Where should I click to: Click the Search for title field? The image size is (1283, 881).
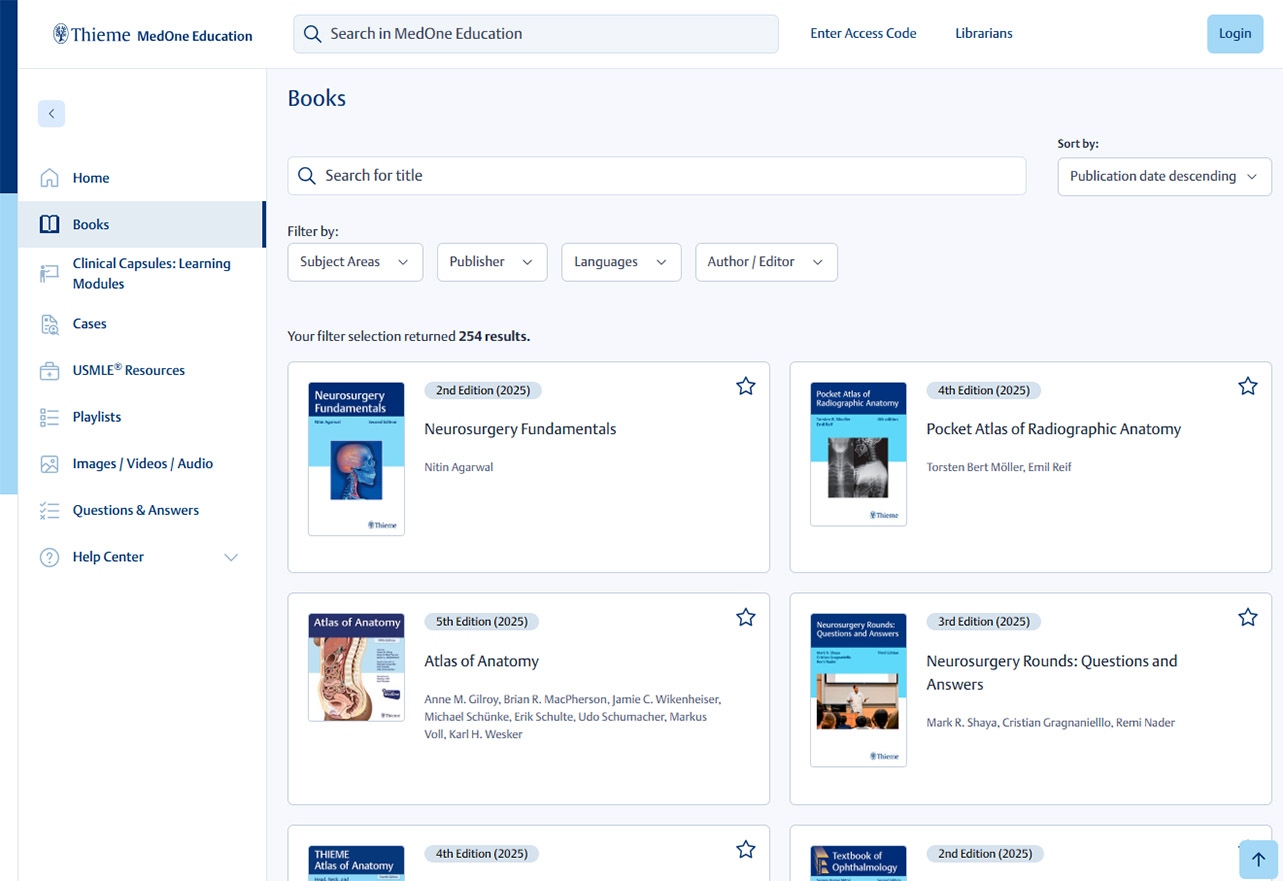point(656,176)
